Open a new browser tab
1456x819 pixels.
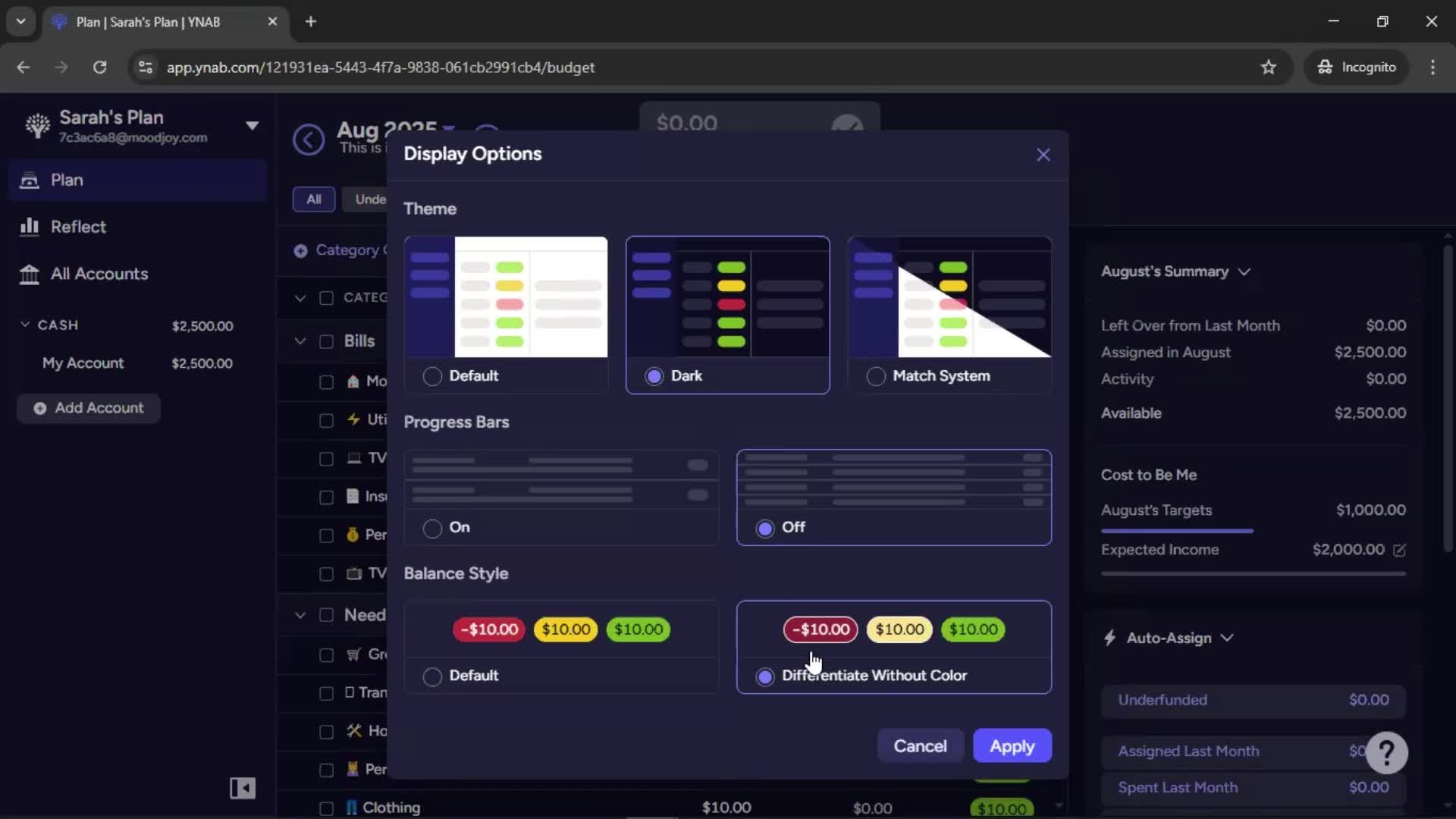coord(311,22)
